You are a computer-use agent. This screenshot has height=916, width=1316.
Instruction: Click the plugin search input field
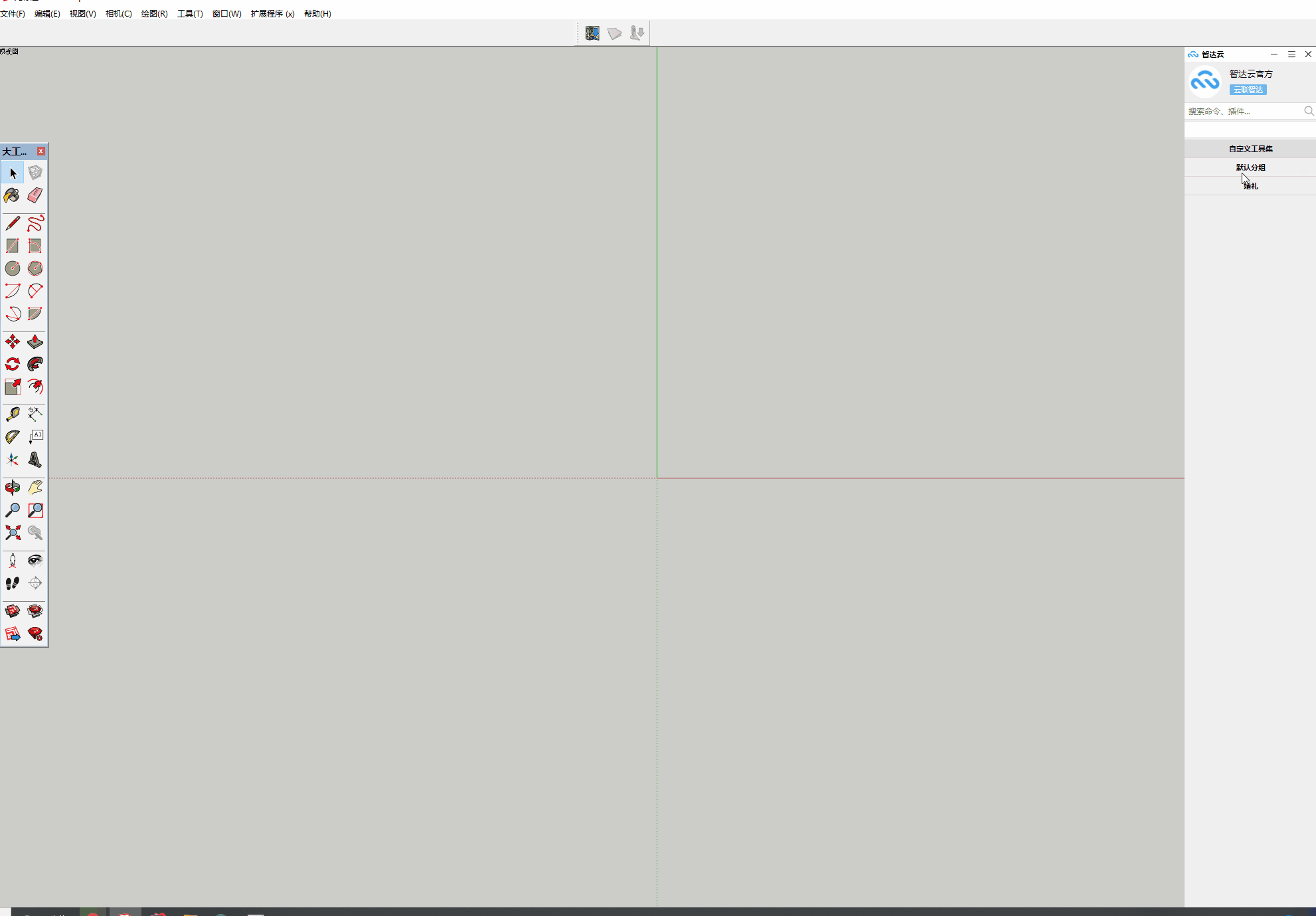[1243, 111]
